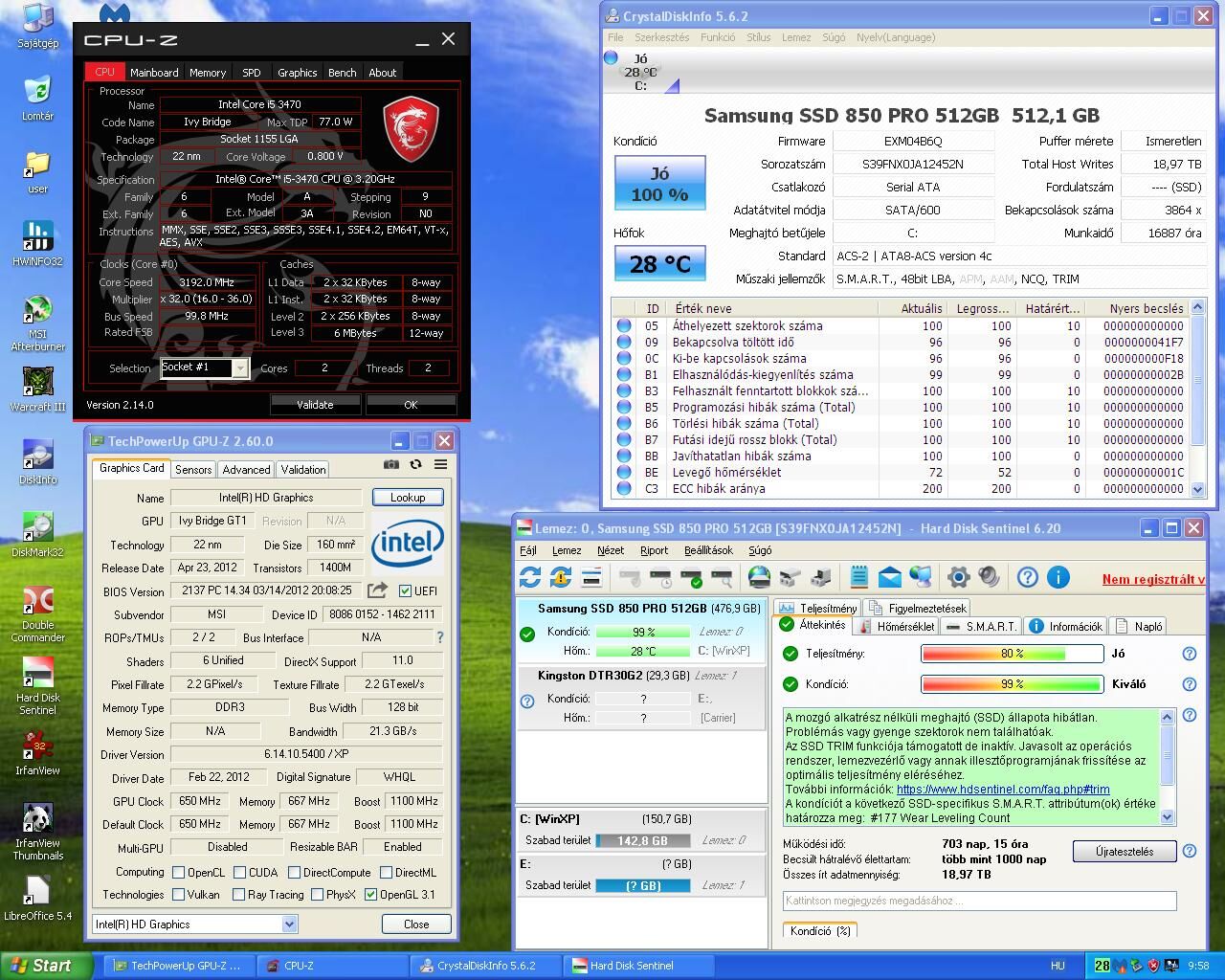Viewport: 1225px width, 980px height.
Task: Click the comment field Kattintson megjegyzés megadásához
Action: [x=979, y=901]
